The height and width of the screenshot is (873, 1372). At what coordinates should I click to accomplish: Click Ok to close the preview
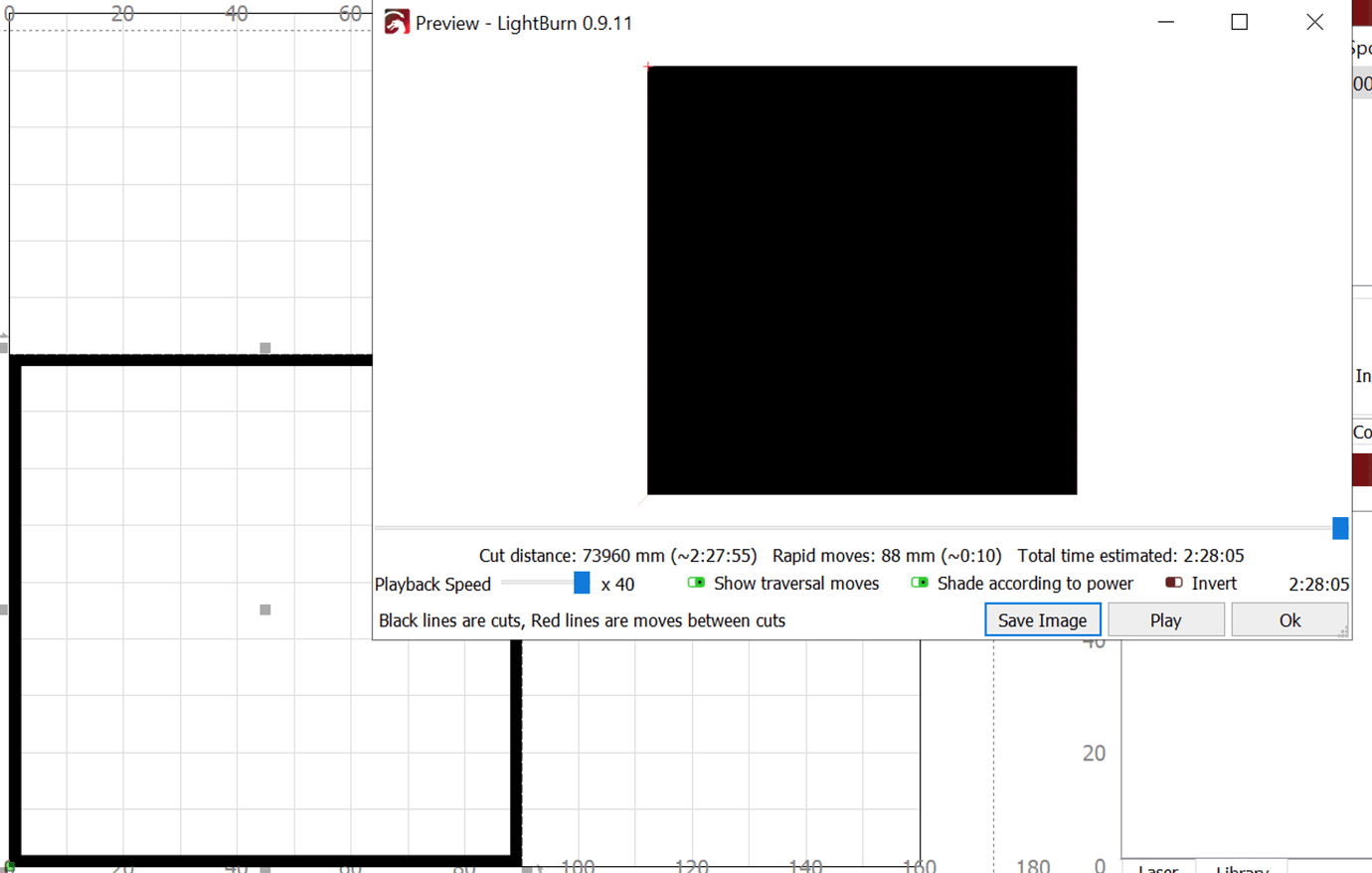[x=1289, y=619]
